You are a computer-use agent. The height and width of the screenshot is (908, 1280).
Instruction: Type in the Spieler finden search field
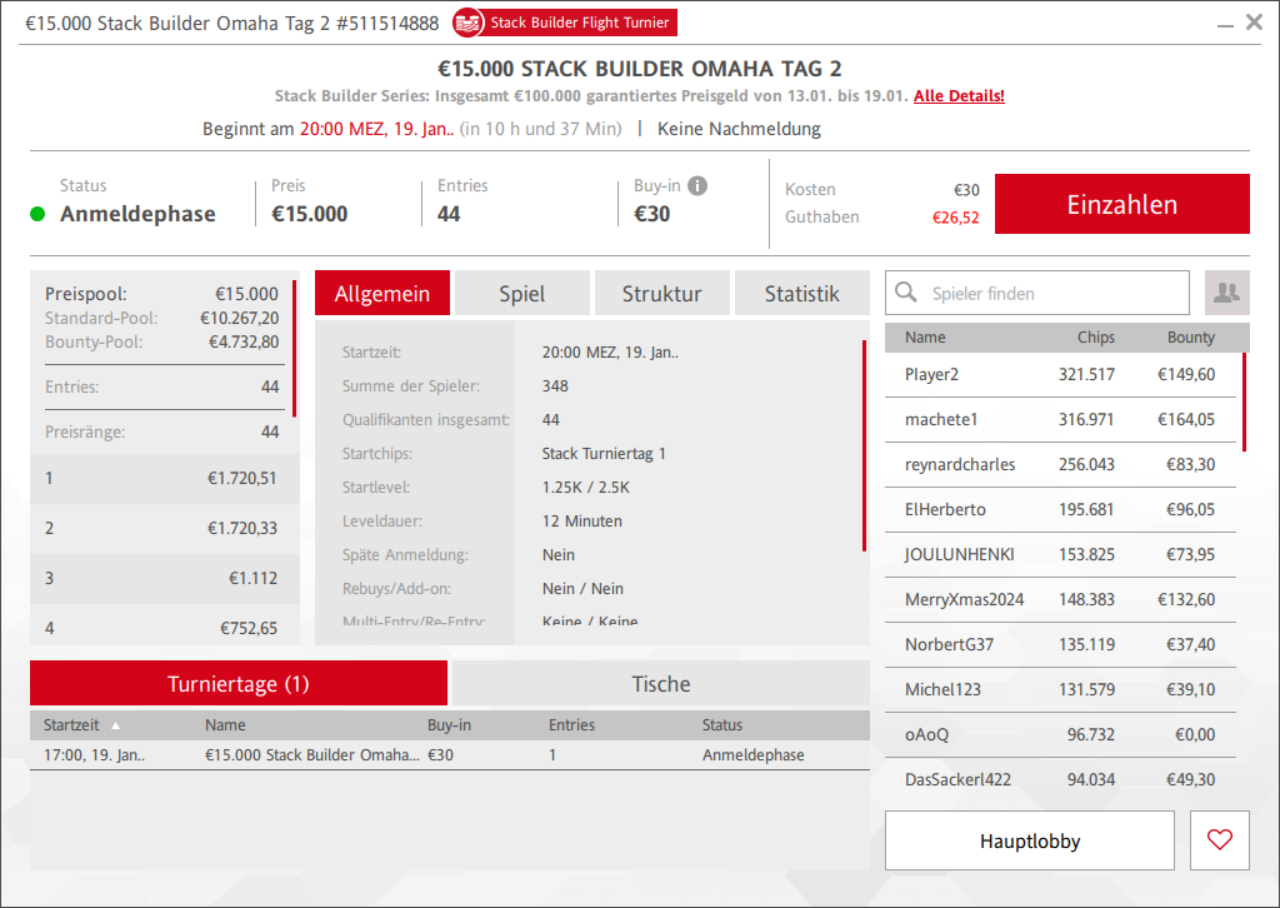pyautogui.click(x=1037, y=293)
